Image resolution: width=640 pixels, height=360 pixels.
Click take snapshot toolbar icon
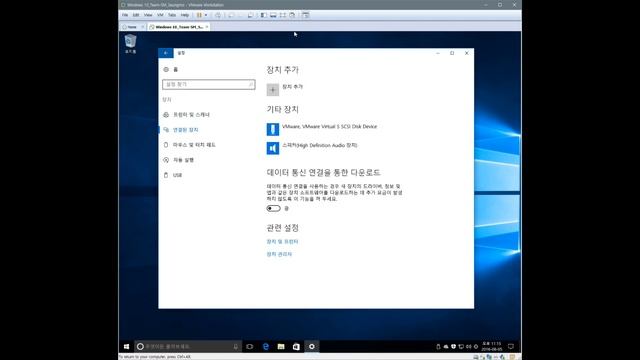tap(231, 15)
